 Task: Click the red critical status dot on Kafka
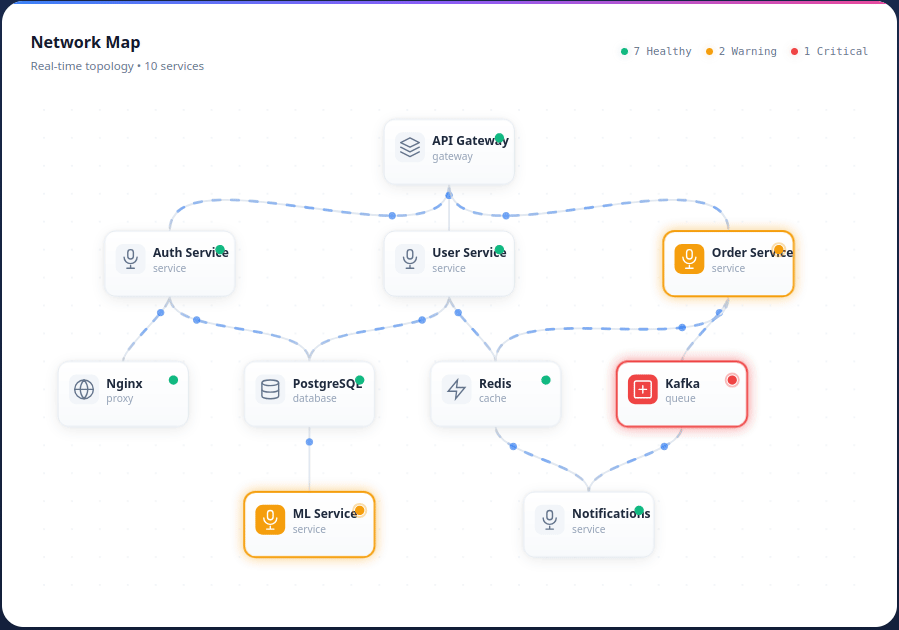(732, 380)
